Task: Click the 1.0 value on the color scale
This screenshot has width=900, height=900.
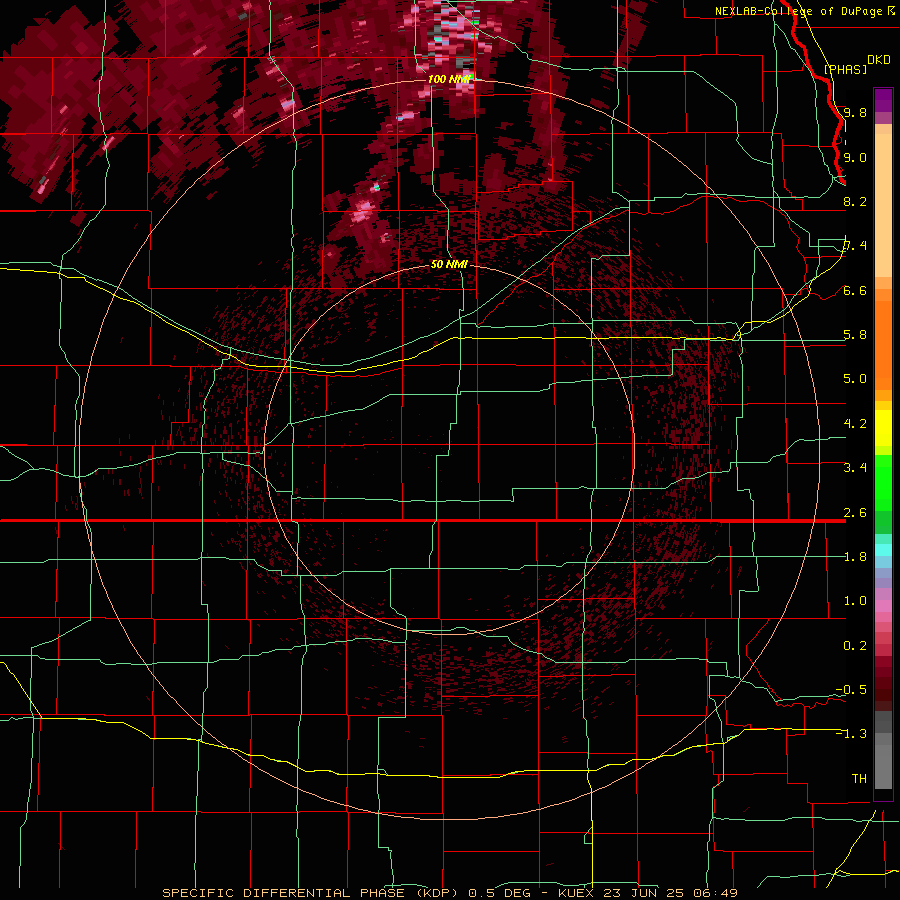Action: tap(855, 601)
